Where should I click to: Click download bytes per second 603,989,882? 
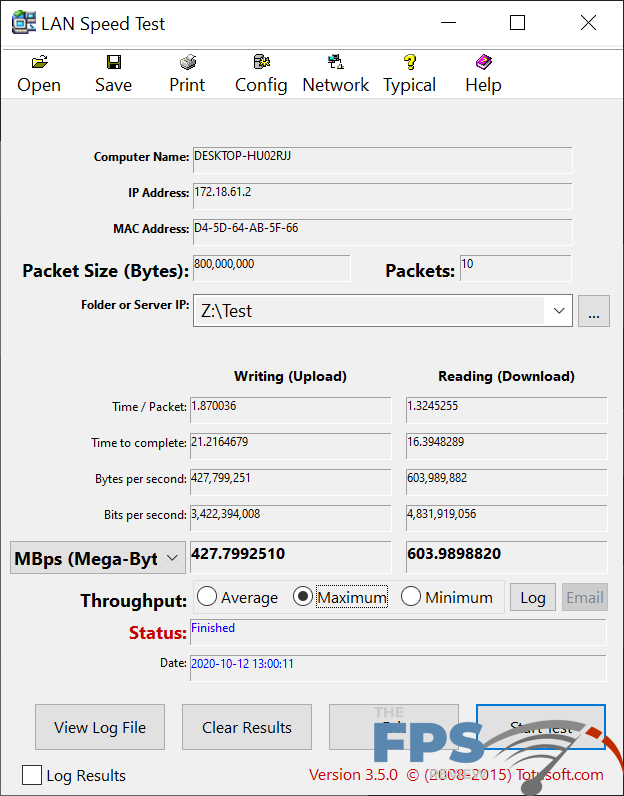coord(506,482)
